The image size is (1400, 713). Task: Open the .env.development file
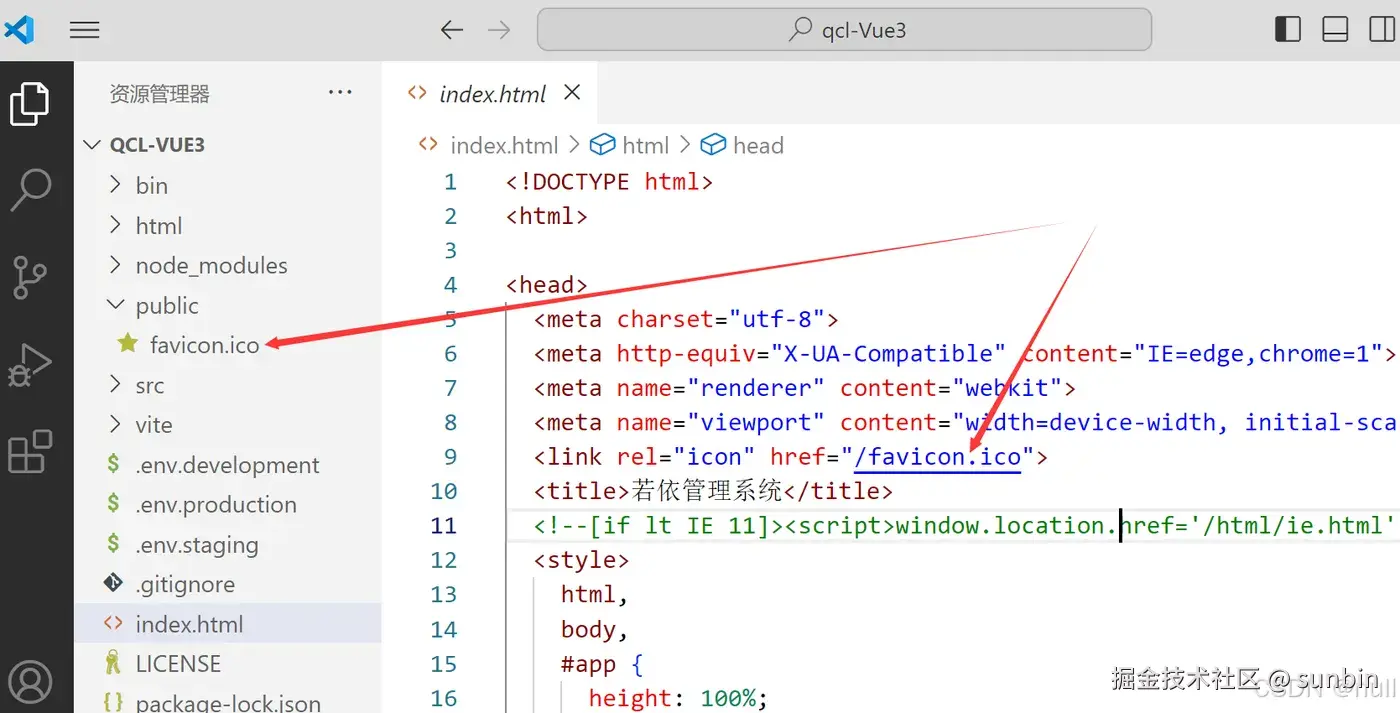[228, 465]
